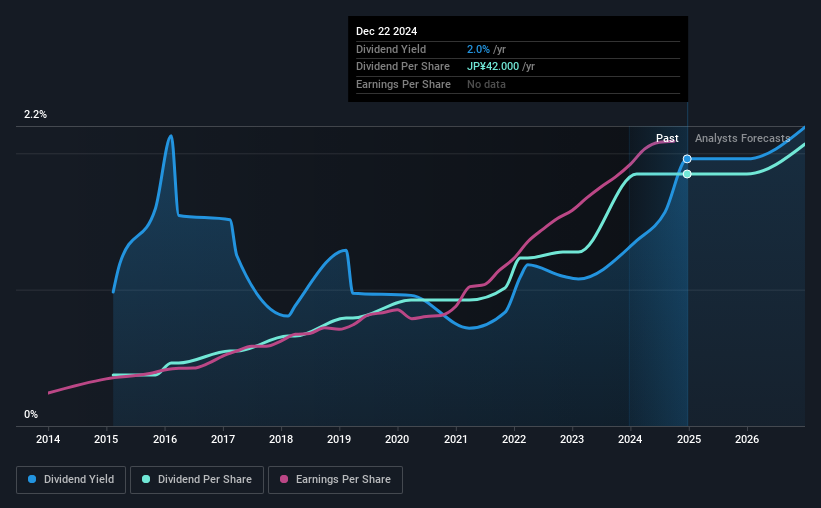Click the 2.0% dividend yield value
The width and height of the screenshot is (821, 508).
pyautogui.click(x=478, y=49)
